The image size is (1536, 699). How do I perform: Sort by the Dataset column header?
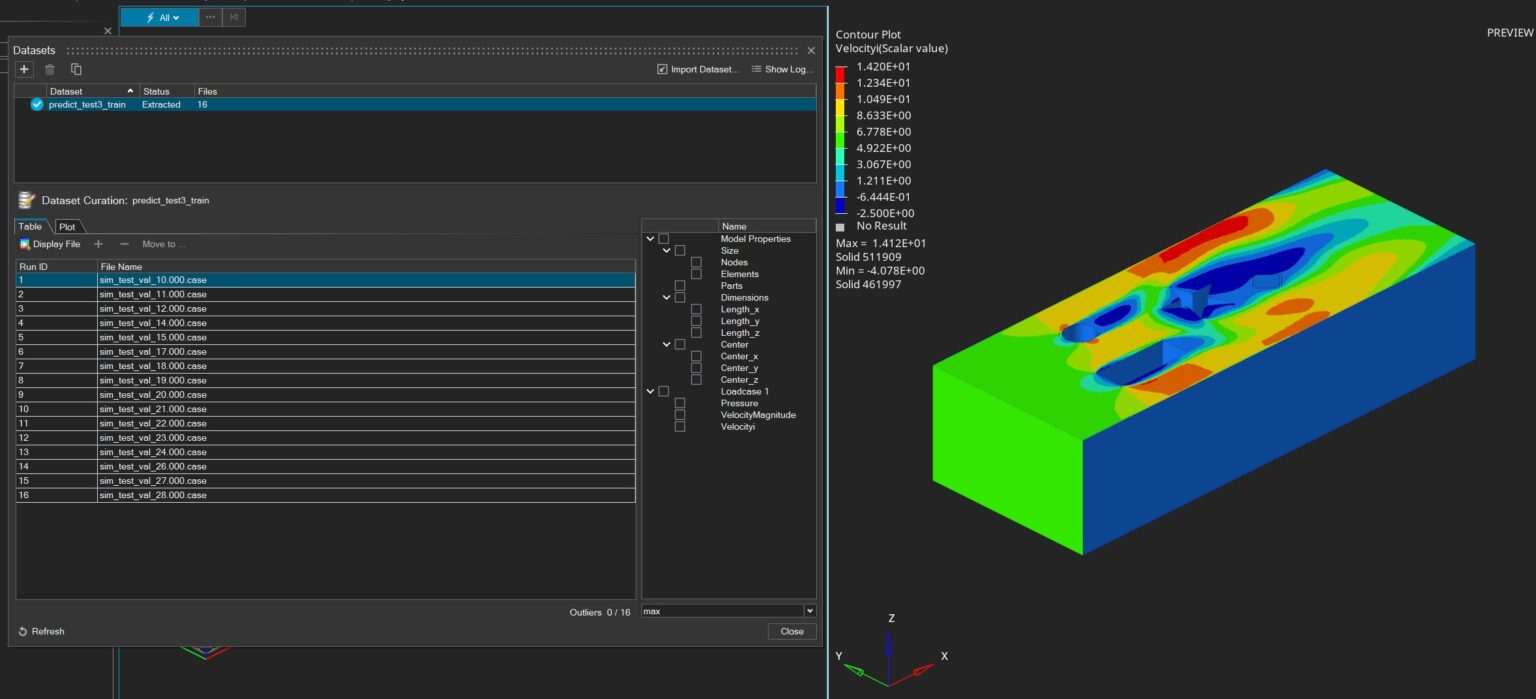[92, 91]
